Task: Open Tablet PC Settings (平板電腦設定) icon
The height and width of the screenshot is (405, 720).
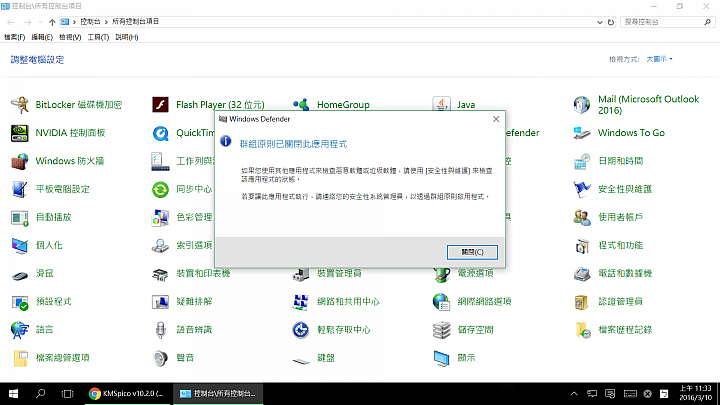Action: (x=20, y=189)
